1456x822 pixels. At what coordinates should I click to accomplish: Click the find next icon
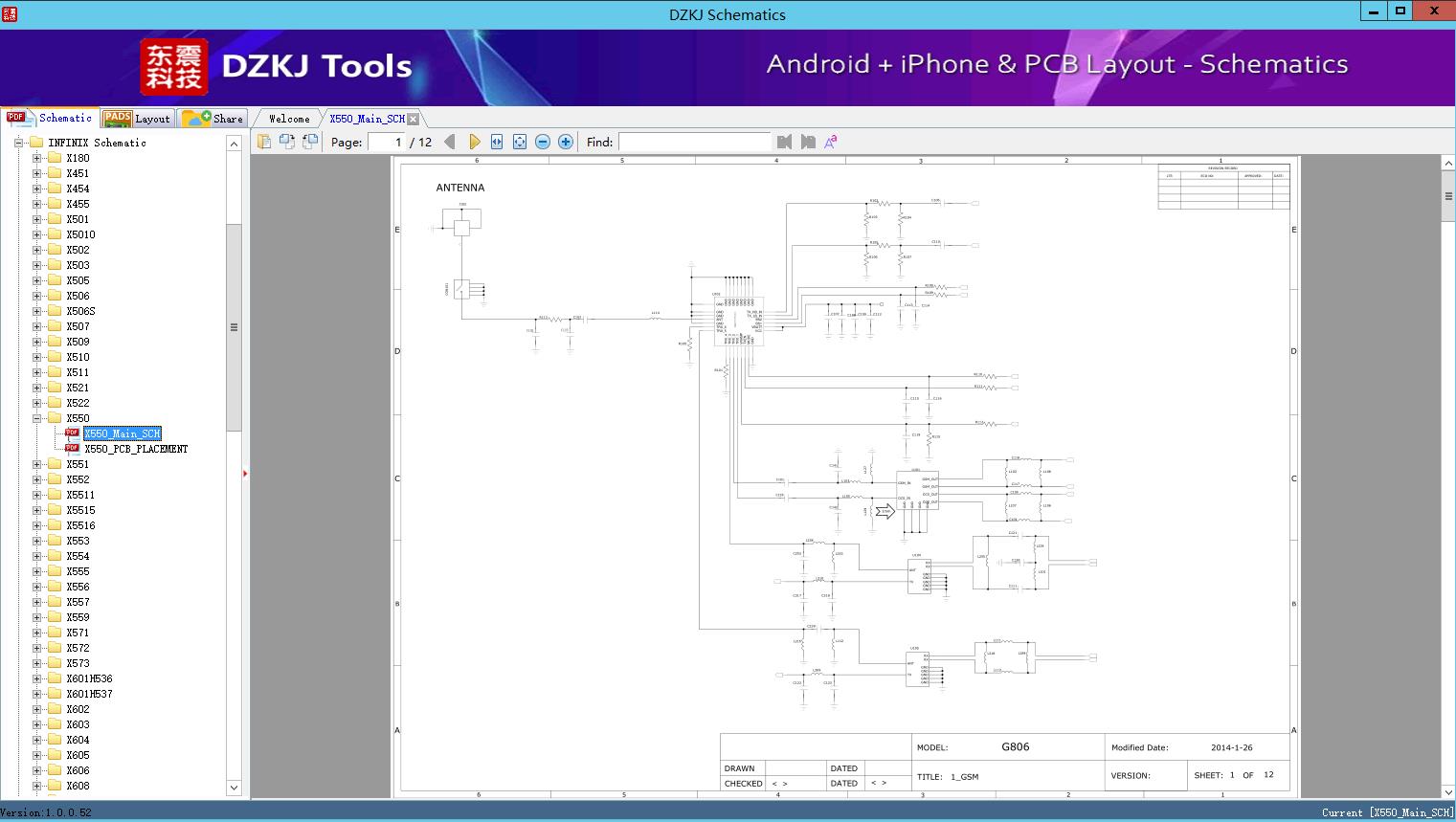[x=808, y=142]
